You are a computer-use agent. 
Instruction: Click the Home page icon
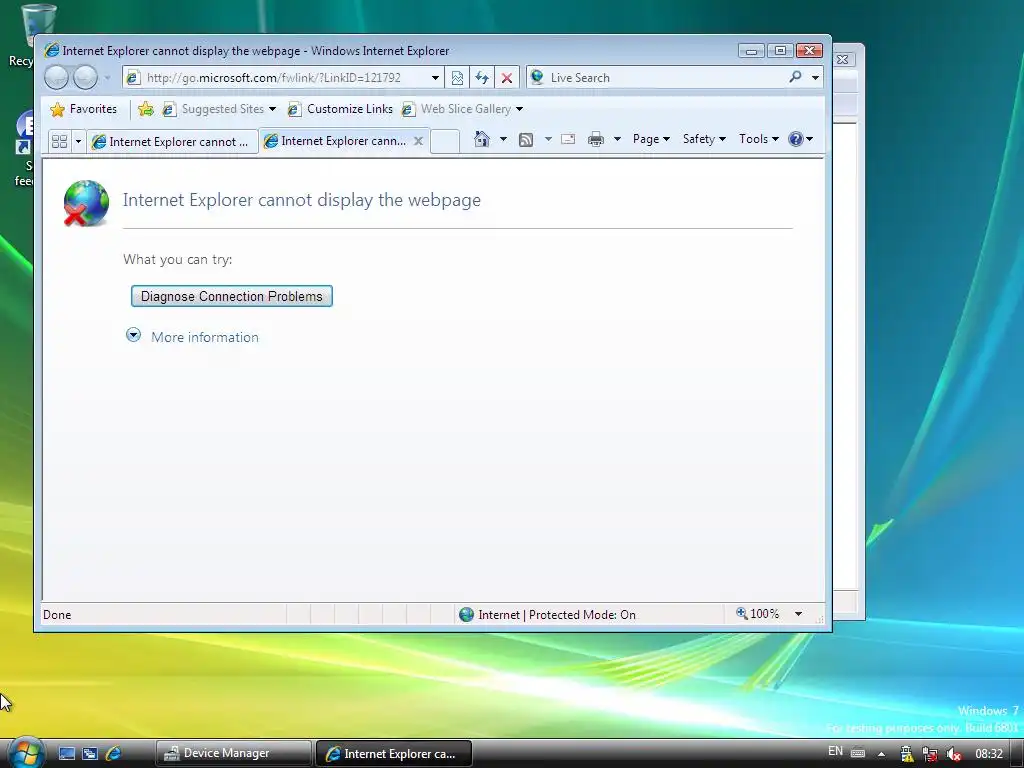coord(482,138)
